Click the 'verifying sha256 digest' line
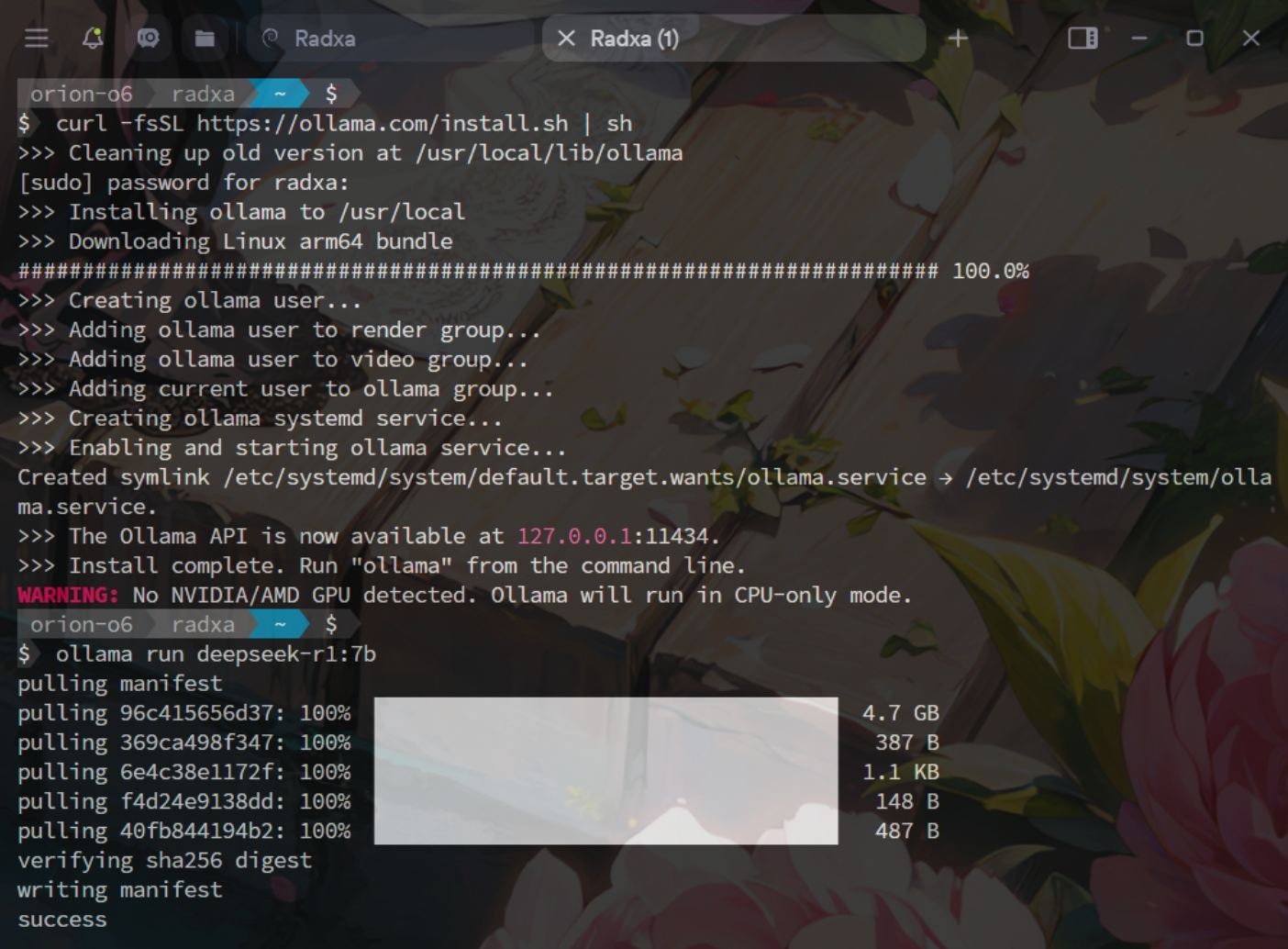This screenshot has height=949, width=1288. pyautogui.click(x=165, y=860)
